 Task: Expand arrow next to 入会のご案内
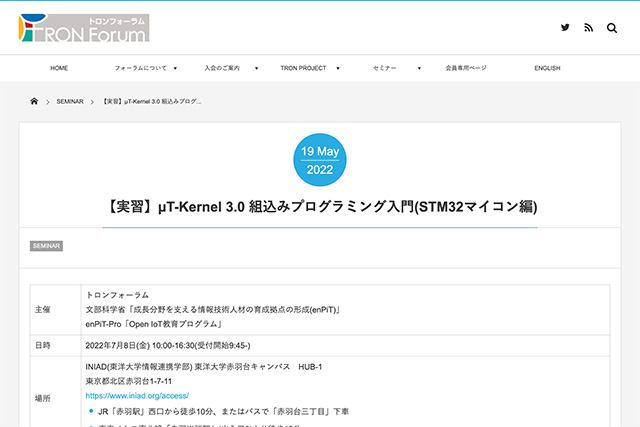(256, 68)
